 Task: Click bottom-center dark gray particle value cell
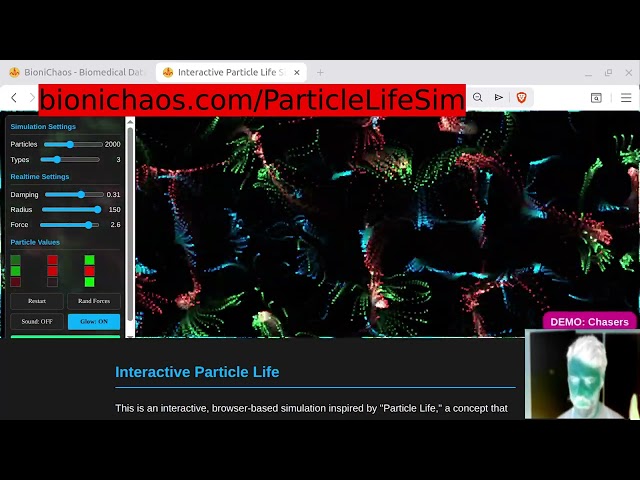click(52, 282)
